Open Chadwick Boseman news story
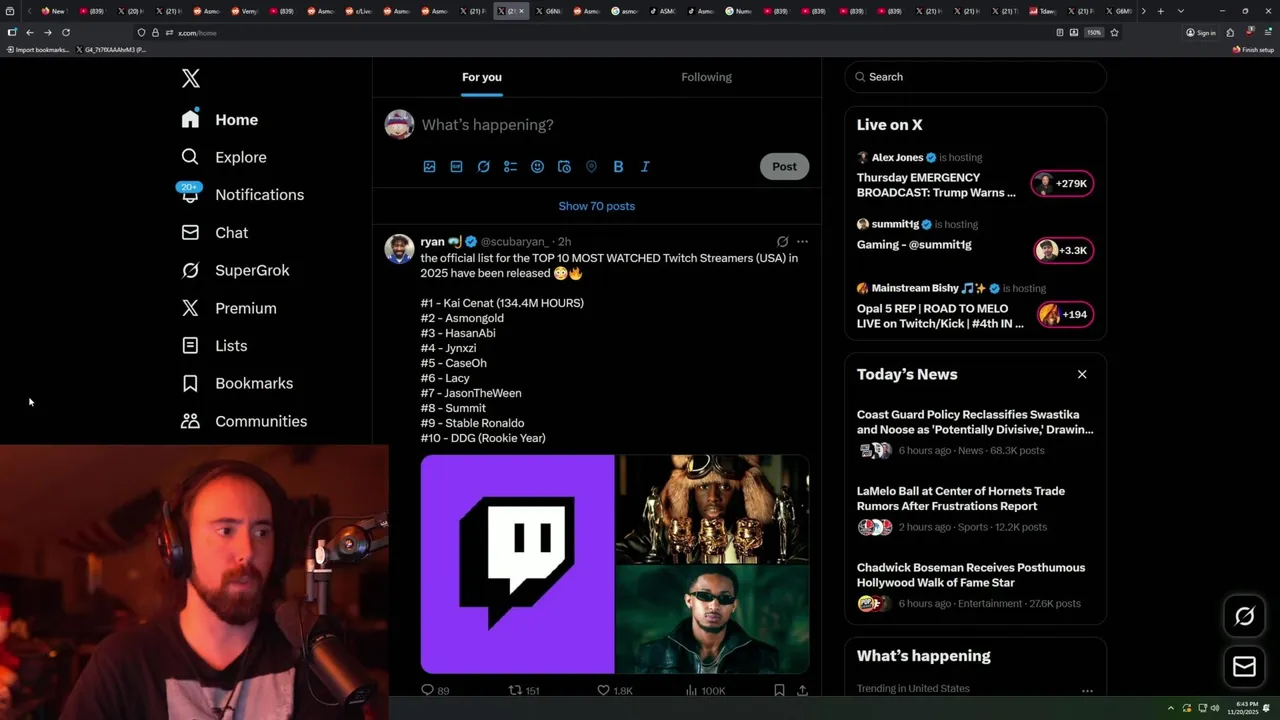 (975, 585)
